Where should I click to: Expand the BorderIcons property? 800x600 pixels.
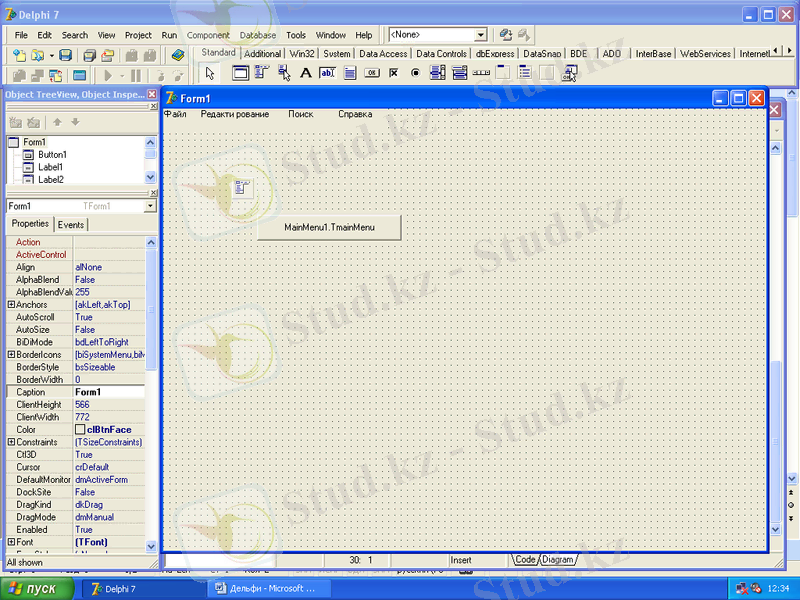coord(11,355)
